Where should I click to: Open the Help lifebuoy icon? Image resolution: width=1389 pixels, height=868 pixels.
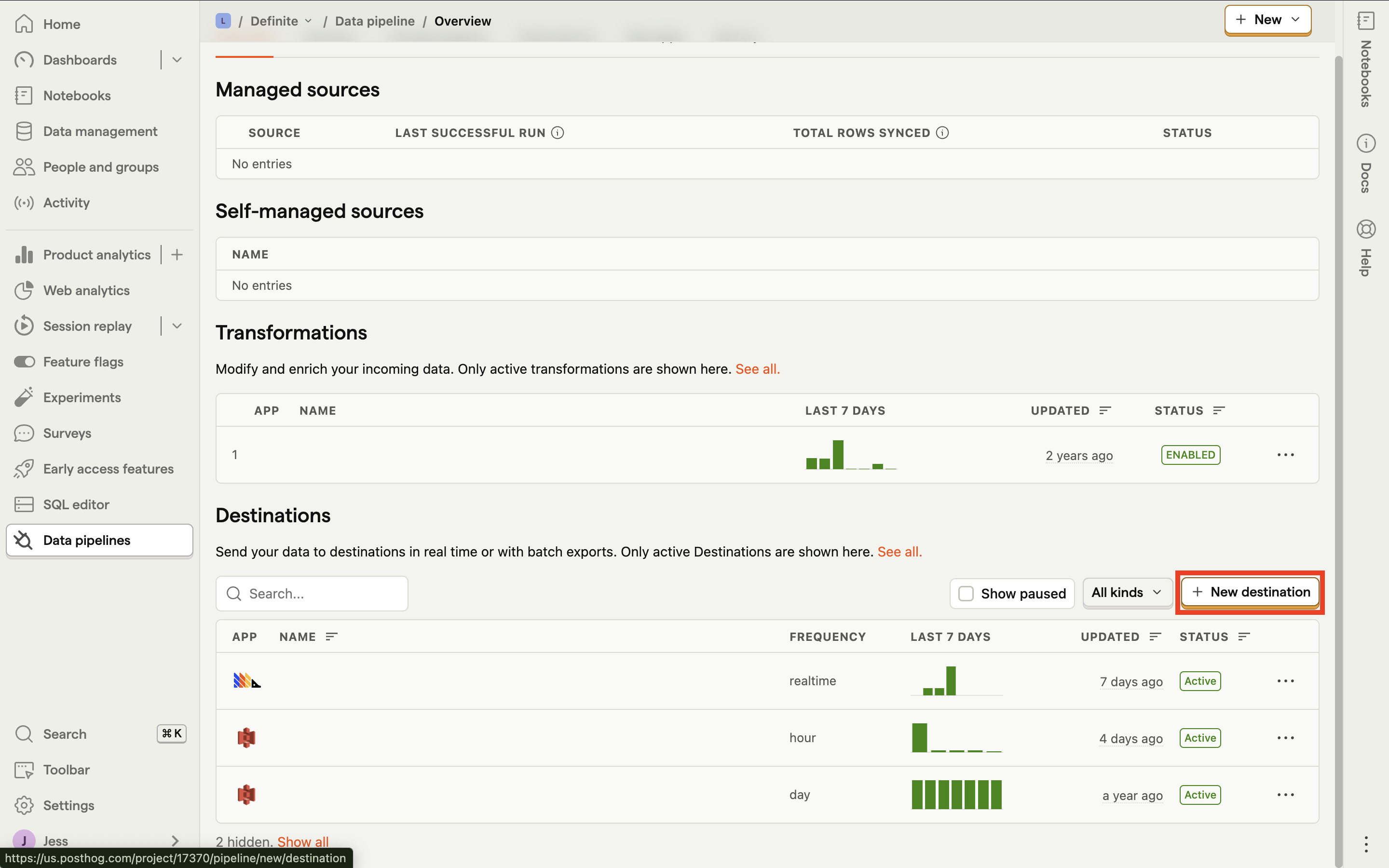point(1365,229)
